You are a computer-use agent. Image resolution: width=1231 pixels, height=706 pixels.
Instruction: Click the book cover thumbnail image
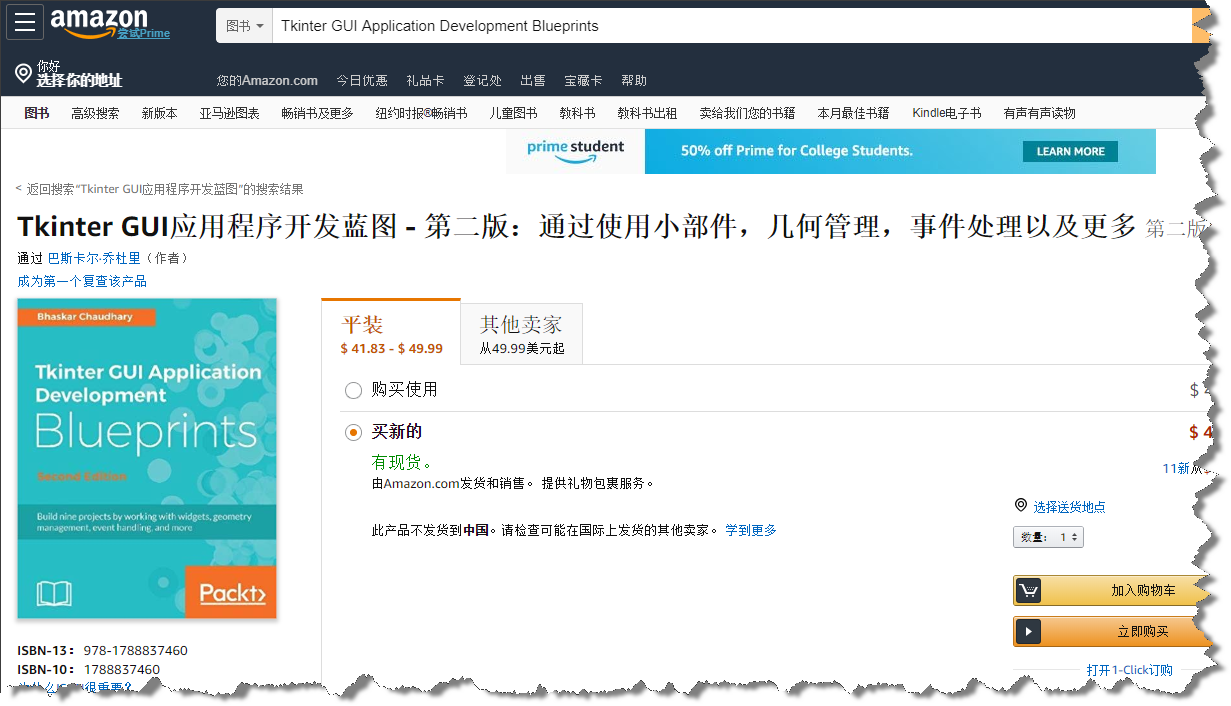146,460
